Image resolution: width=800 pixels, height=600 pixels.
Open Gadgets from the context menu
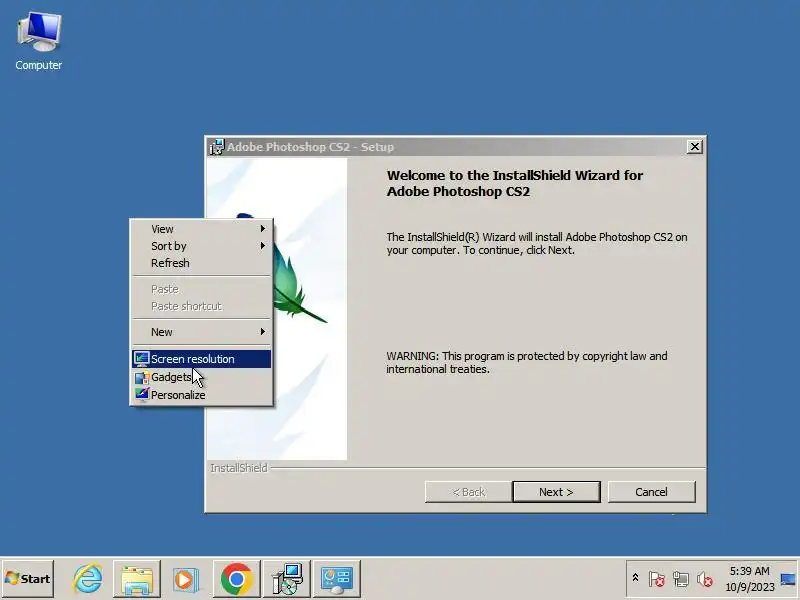click(x=202, y=377)
